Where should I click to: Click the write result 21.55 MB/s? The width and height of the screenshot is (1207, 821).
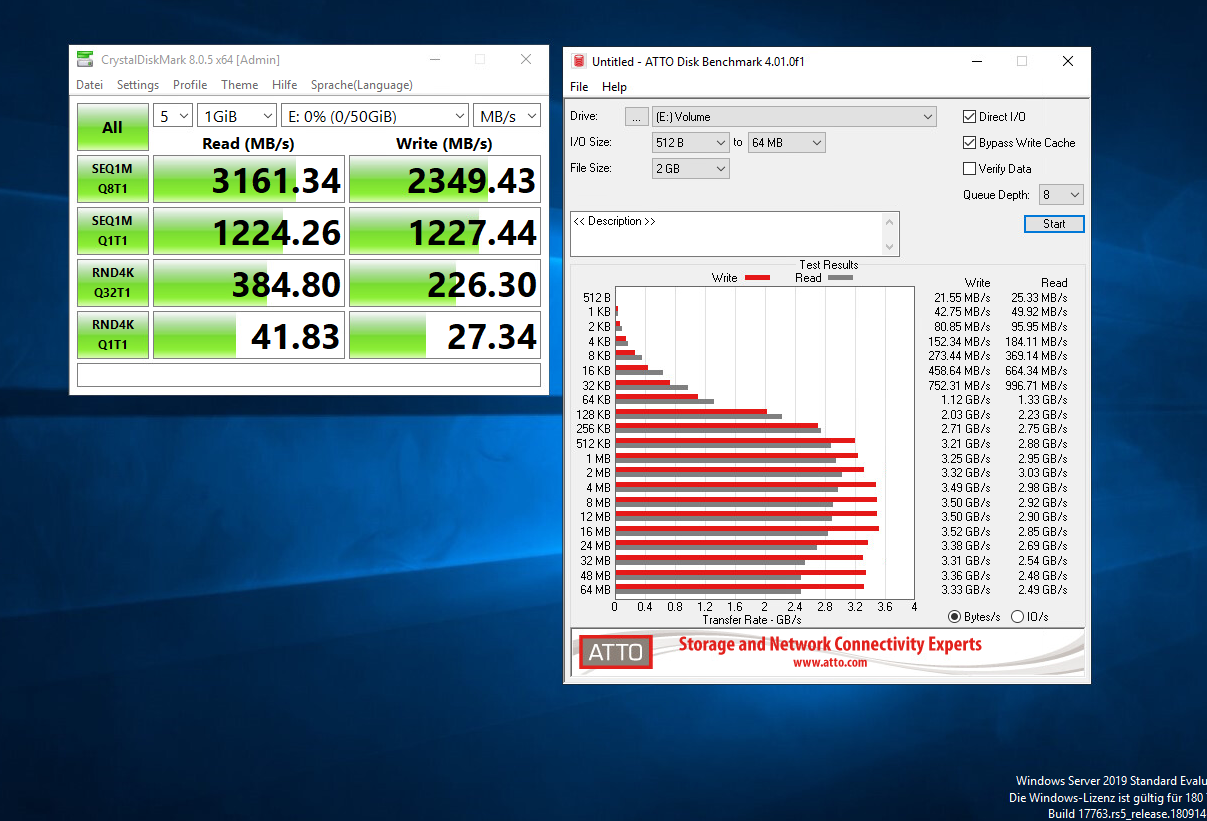(962, 297)
